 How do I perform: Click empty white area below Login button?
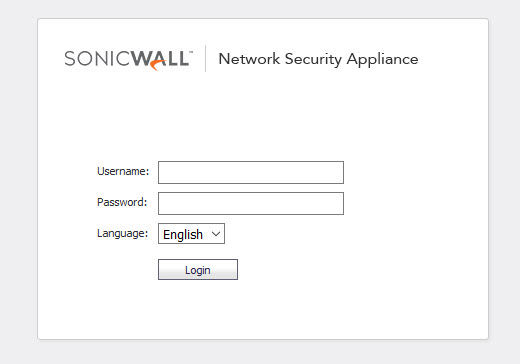[263, 310]
